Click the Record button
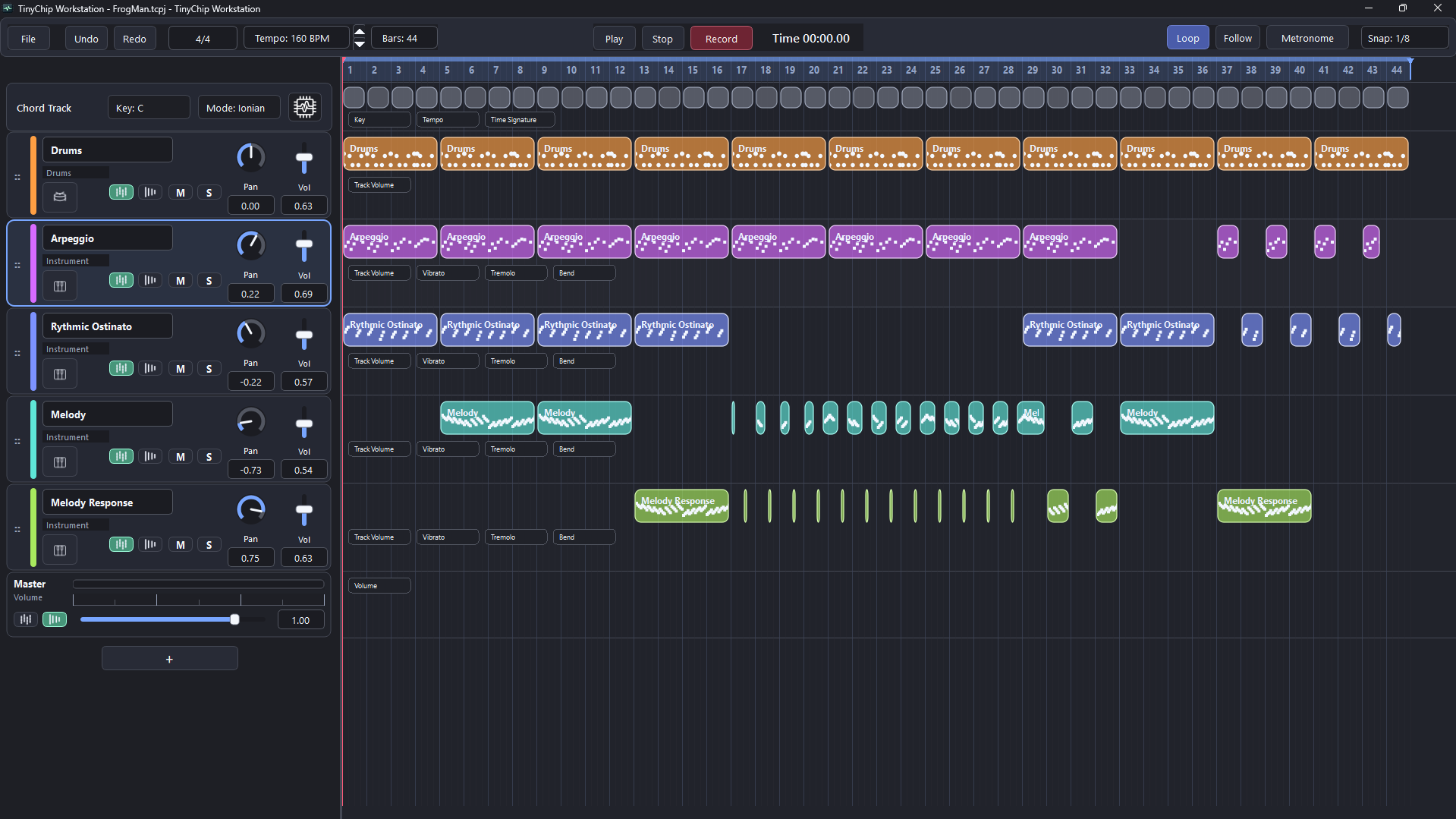The width and height of the screenshot is (1456, 819). coord(721,39)
